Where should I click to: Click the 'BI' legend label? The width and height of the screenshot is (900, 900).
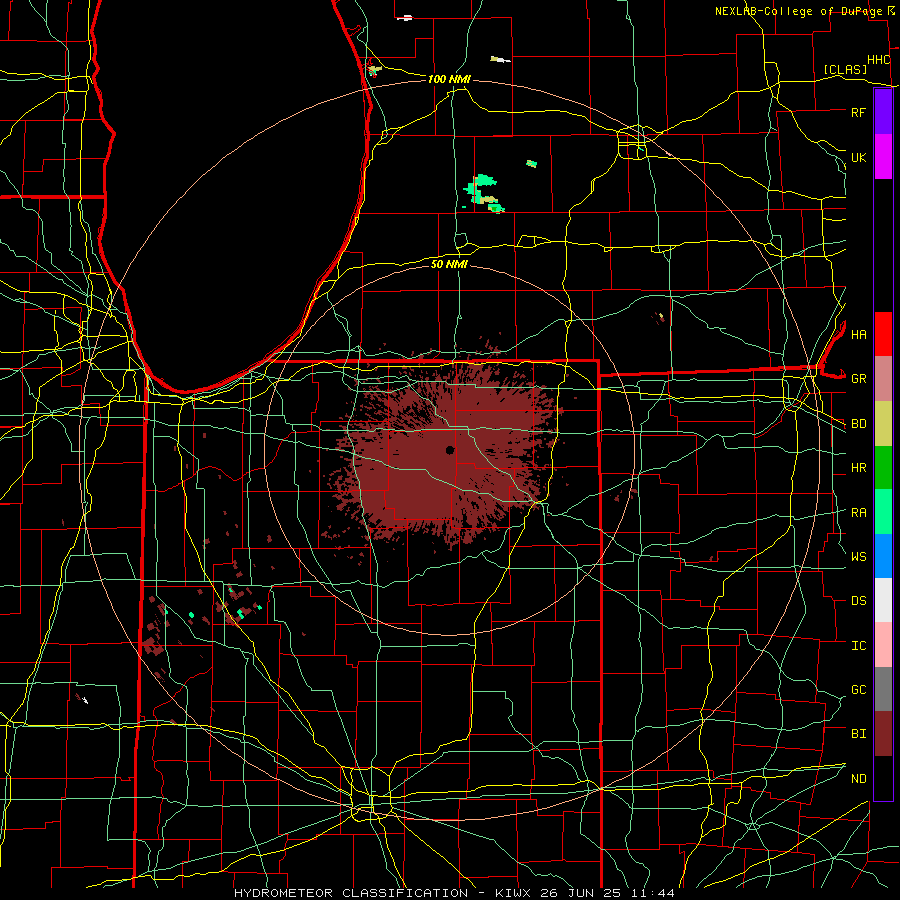pos(858,734)
